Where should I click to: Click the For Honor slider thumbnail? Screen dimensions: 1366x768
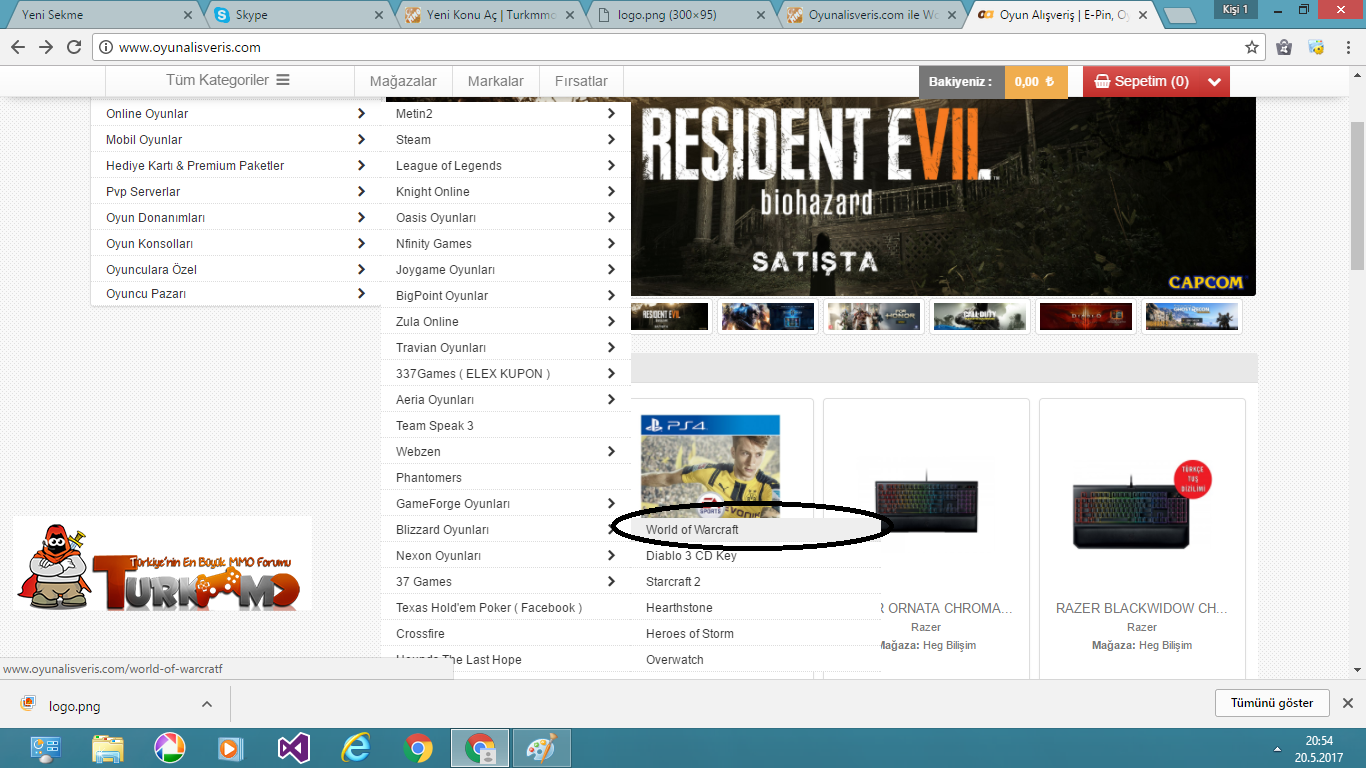point(873,316)
